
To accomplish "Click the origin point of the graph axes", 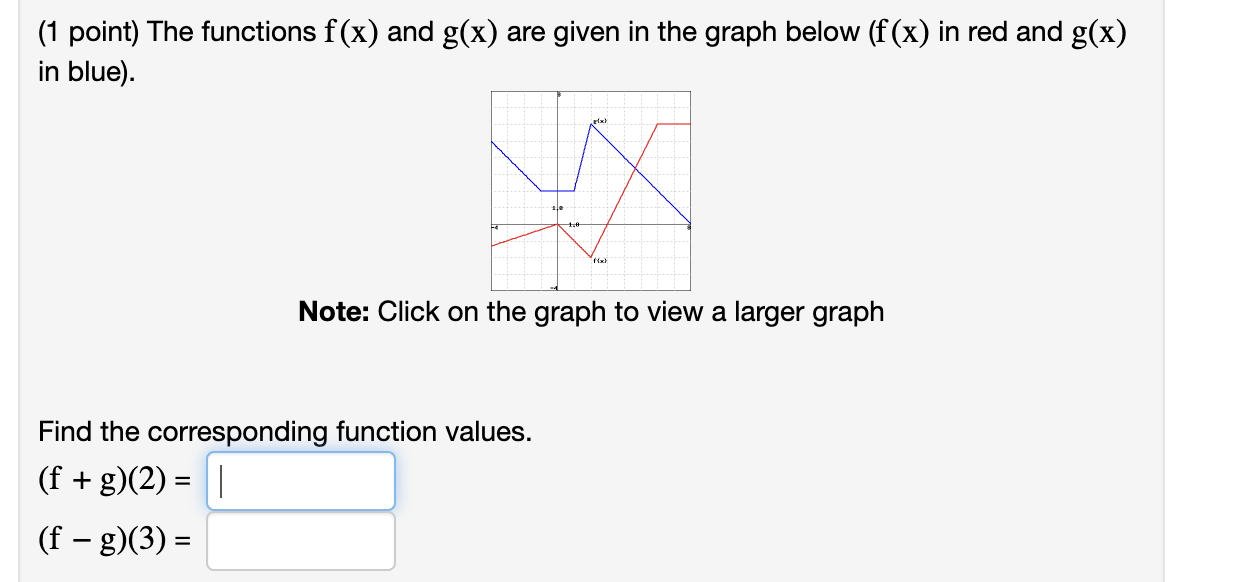I will (557, 224).
